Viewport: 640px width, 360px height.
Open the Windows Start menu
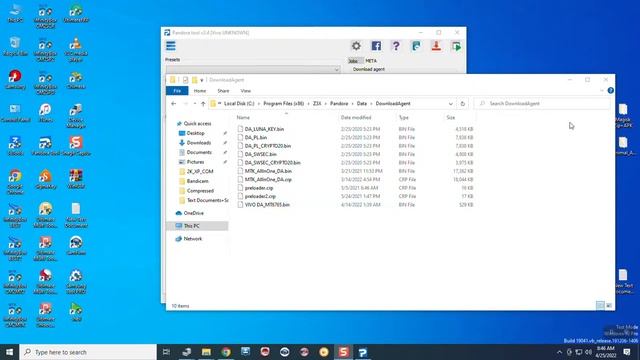click(9, 352)
